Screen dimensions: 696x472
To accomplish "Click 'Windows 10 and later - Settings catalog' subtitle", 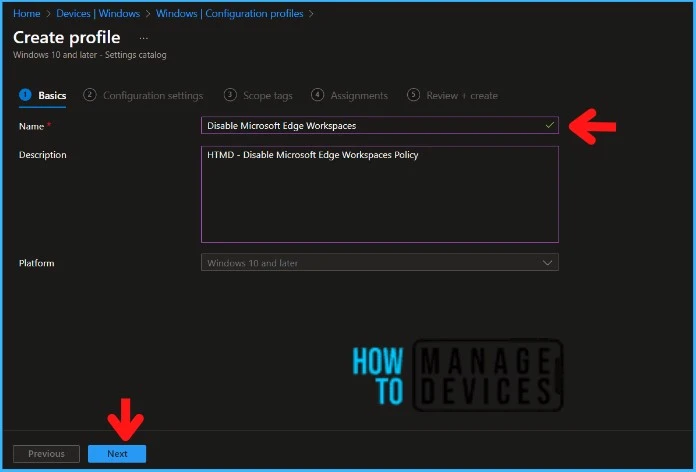I will coord(90,55).
